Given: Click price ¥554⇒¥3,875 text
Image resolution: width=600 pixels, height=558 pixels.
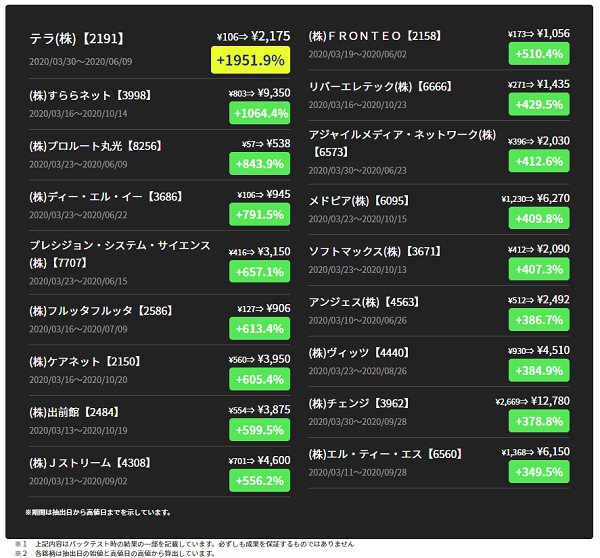Looking at the screenshot, I should tap(259, 410).
